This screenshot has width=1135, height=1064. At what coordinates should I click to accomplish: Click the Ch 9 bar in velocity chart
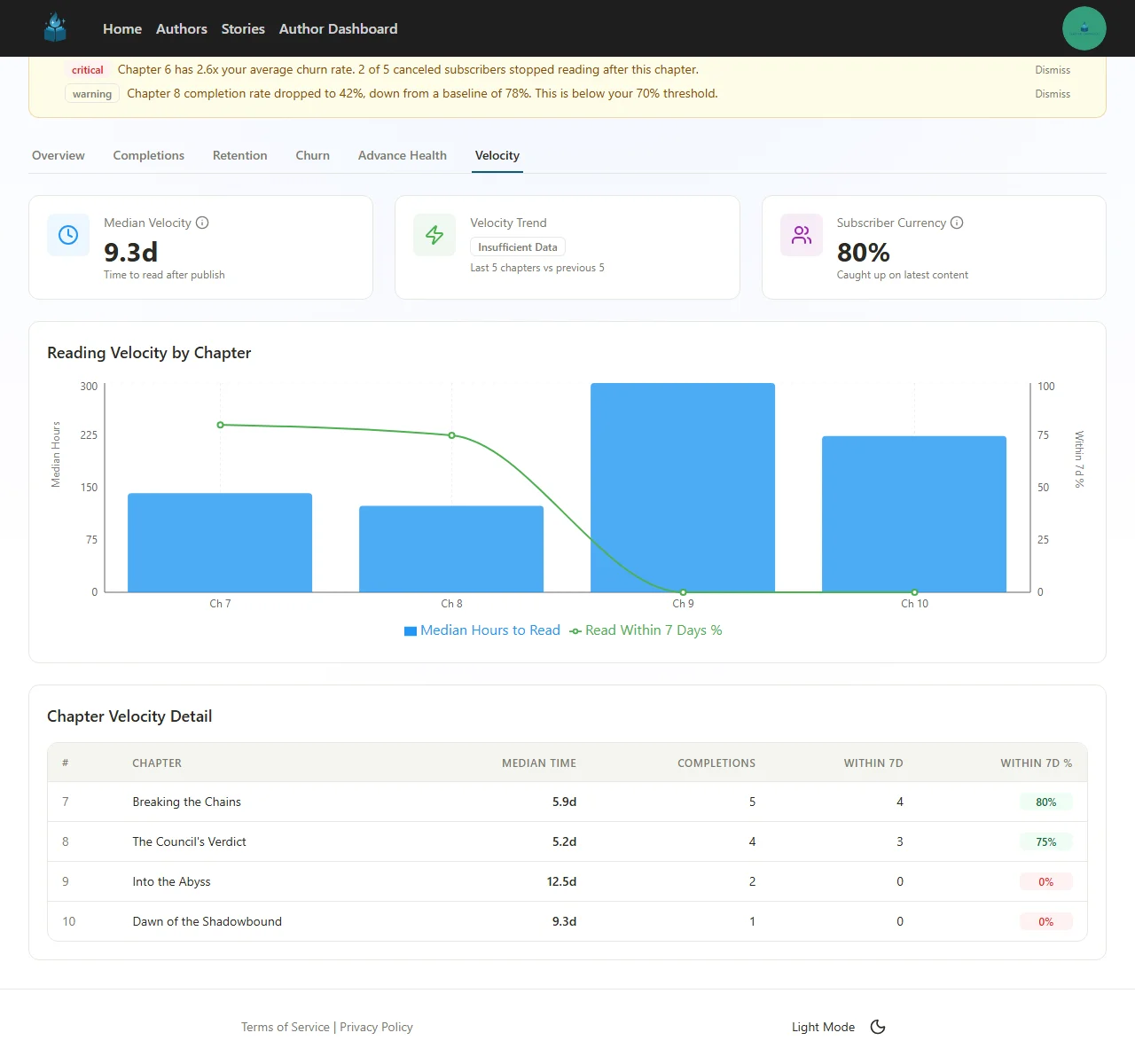[x=683, y=488]
